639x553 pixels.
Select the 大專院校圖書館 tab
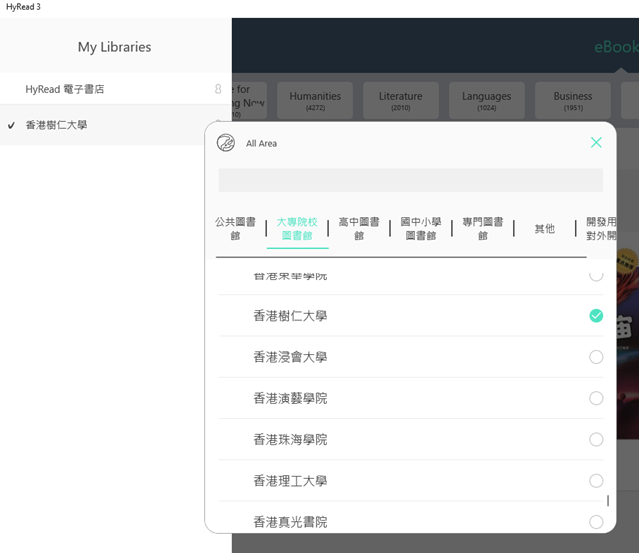click(x=297, y=229)
